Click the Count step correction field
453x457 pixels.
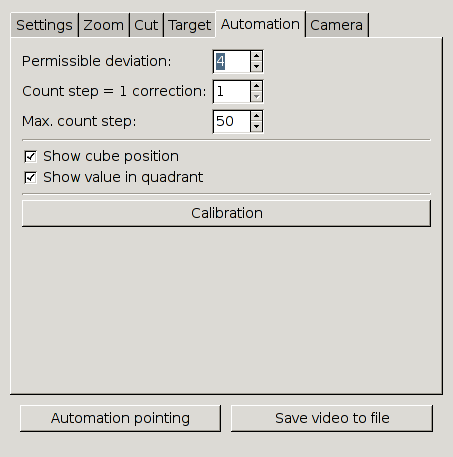(x=232, y=91)
